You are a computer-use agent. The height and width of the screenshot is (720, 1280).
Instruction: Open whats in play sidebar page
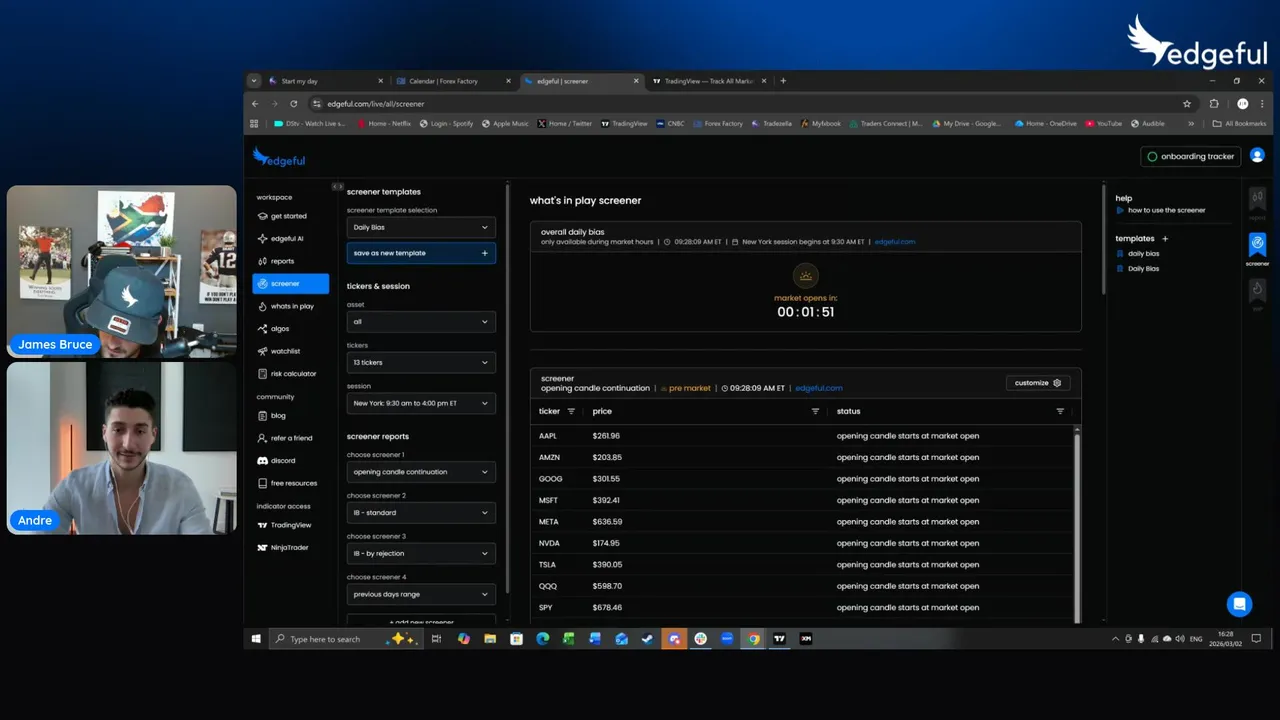tap(291, 306)
